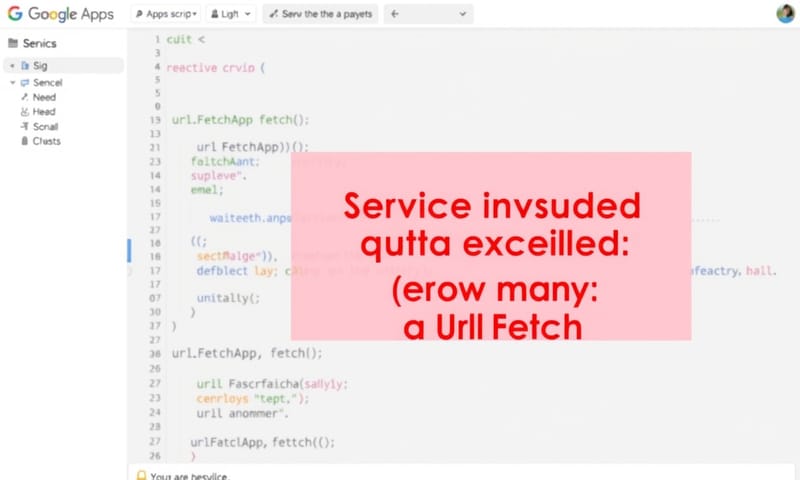Image resolution: width=800 pixels, height=480 pixels.
Task: Click the Senics folder icon
Action: pyautogui.click(x=12, y=44)
